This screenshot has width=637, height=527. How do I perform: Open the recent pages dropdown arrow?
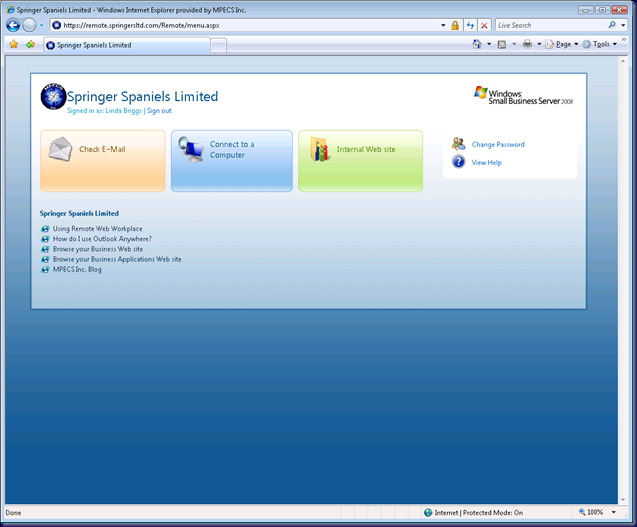[x=41, y=25]
